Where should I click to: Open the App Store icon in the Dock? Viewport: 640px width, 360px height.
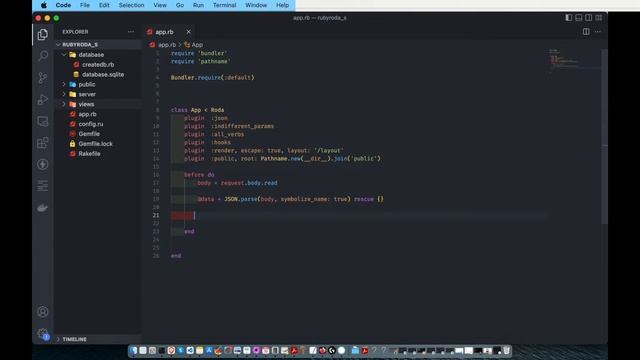pos(209,350)
